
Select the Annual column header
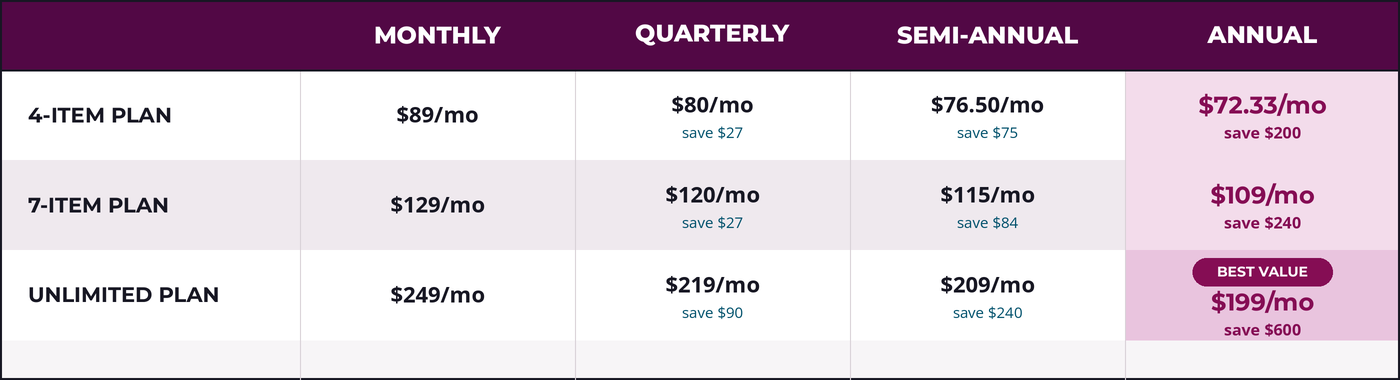coord(1262,35)
